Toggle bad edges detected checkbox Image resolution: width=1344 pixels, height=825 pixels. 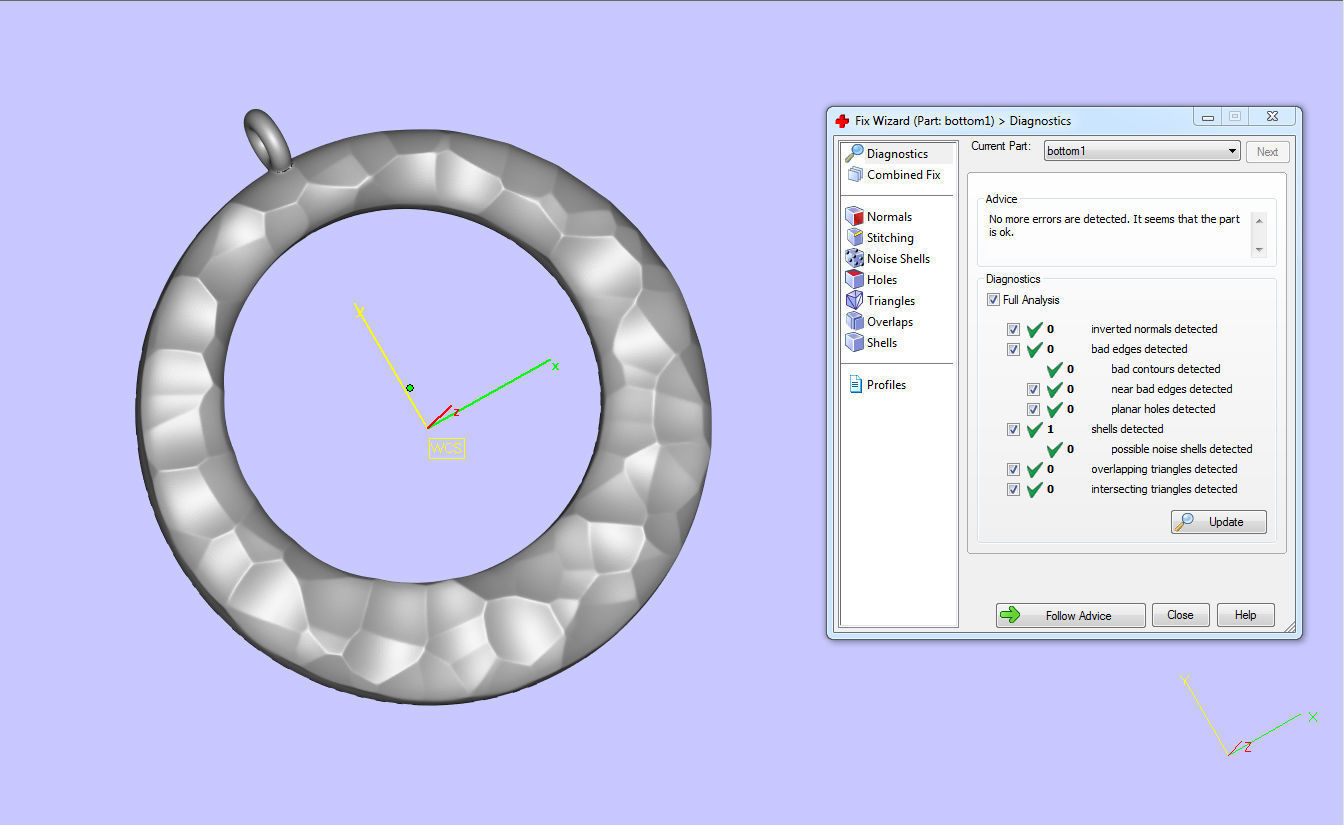(x=1013, y=349)
